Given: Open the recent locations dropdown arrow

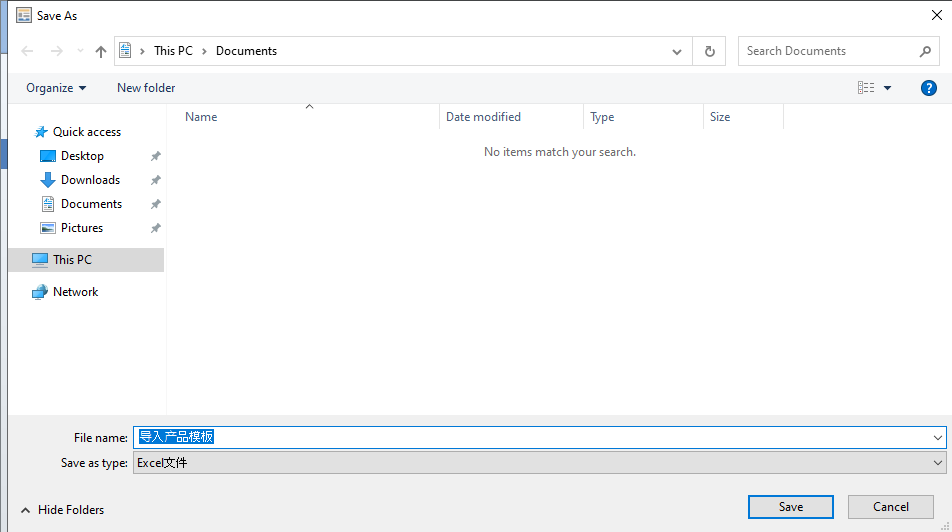Looking at the screenshot, I should click(80, 51).
